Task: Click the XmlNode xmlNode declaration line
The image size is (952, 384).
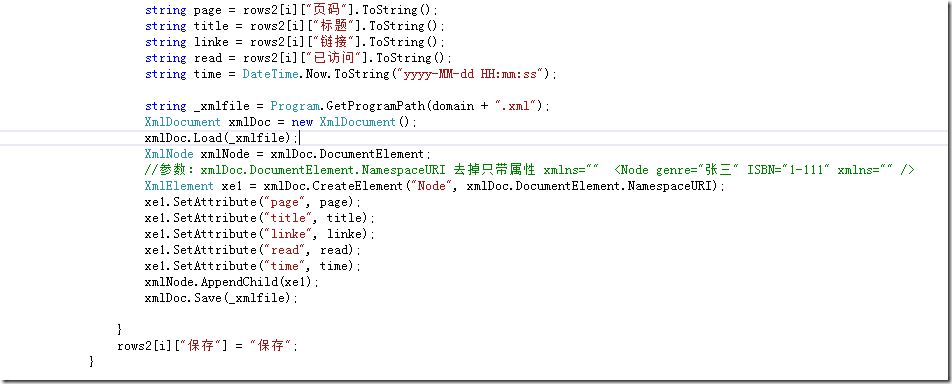Action: click(x=288, y=154)
